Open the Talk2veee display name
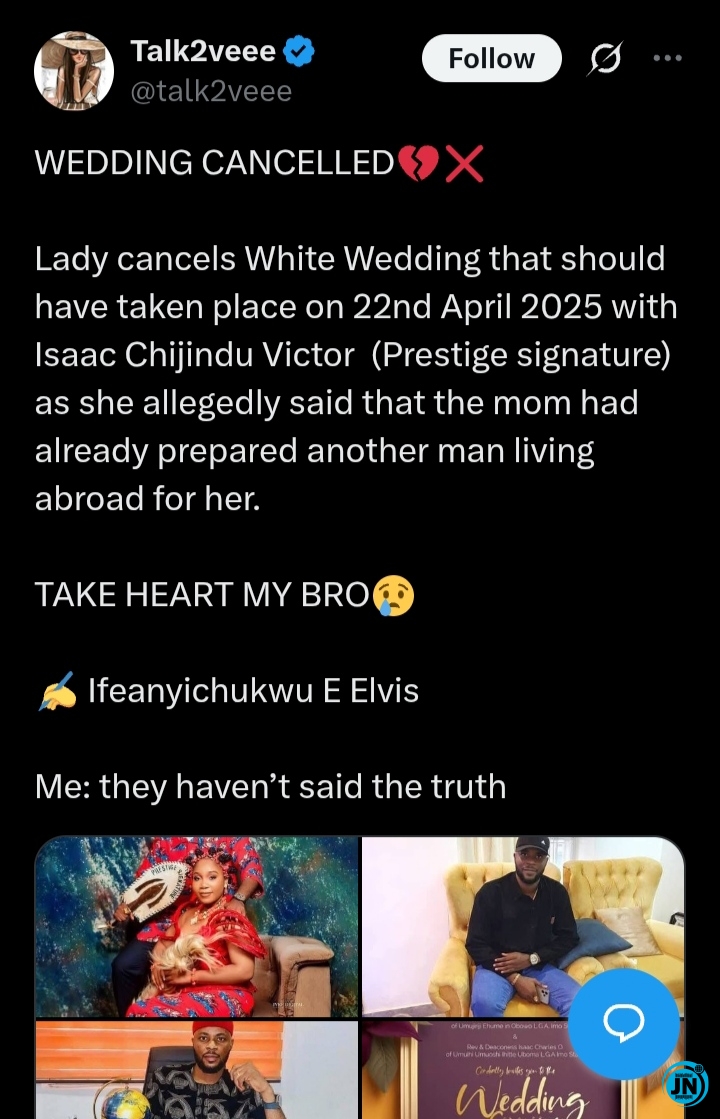 click(x=203, y=51)
